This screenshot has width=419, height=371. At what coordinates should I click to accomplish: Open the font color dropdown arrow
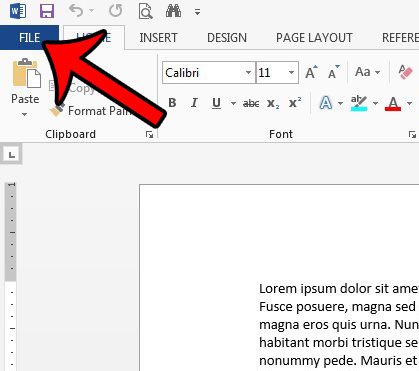tap(409, 104)
